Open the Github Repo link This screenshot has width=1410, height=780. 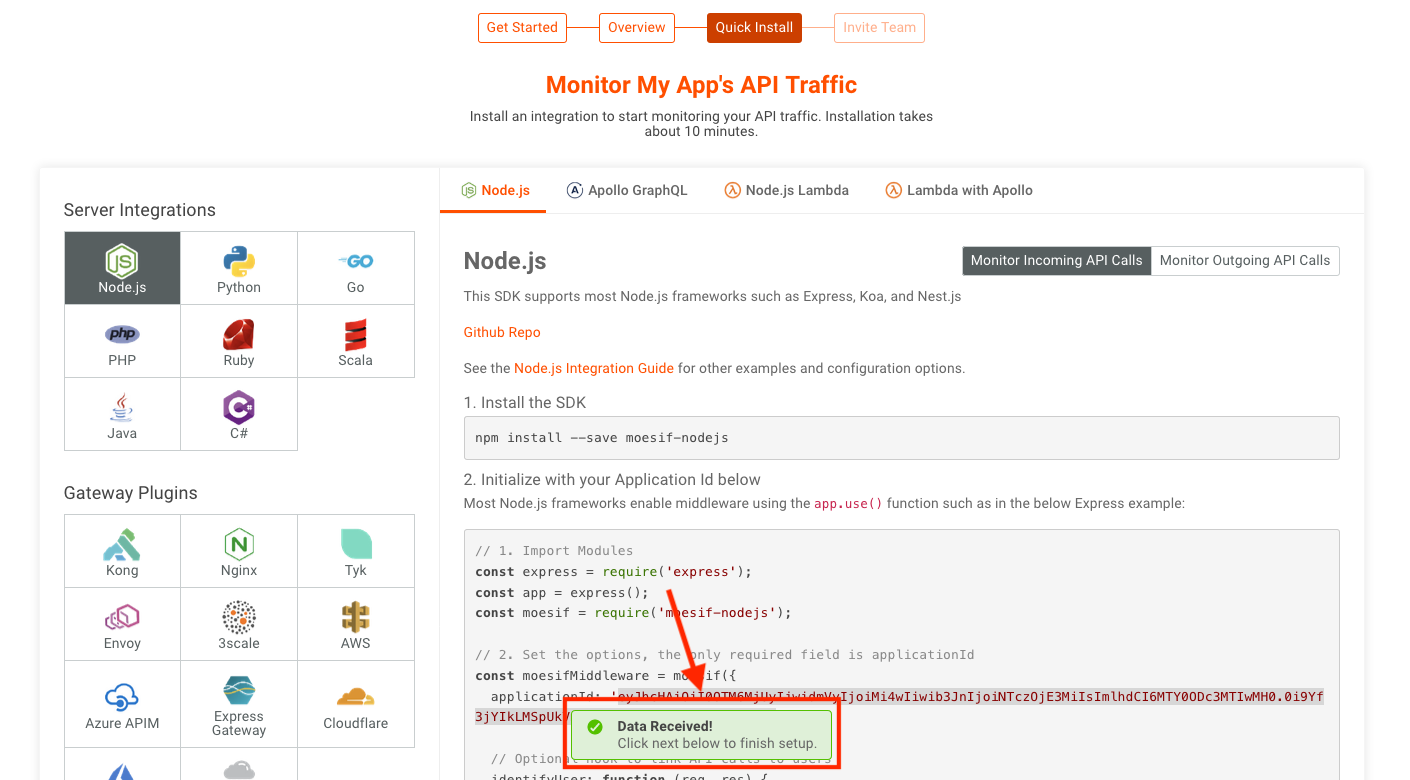pos(501,331)
